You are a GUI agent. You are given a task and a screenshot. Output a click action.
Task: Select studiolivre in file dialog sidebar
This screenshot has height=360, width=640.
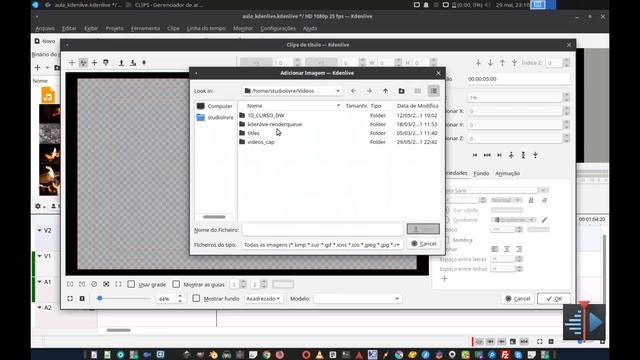click(215, 118)
